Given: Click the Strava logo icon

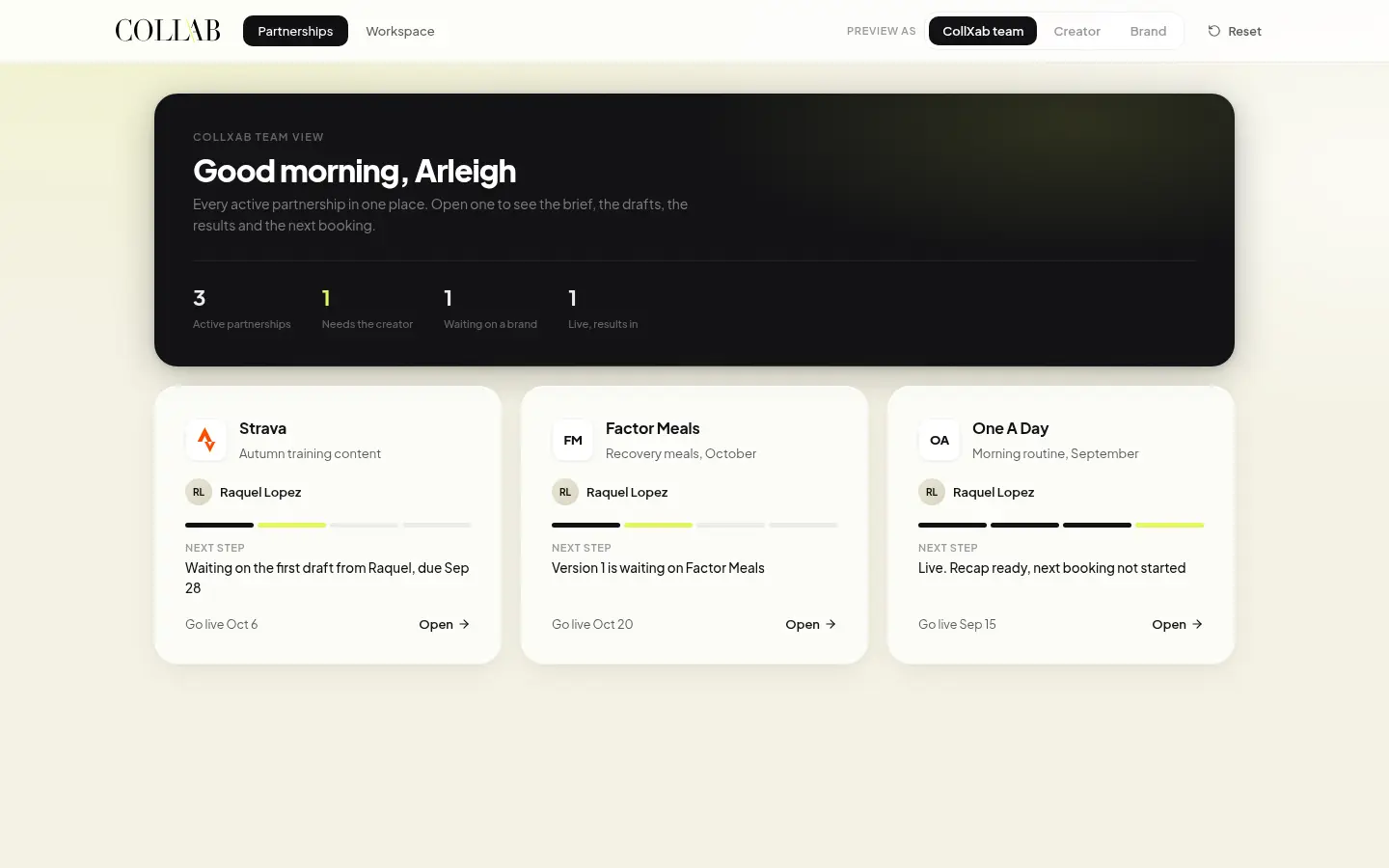Looking at the screenshot, I should click(205, 440).
